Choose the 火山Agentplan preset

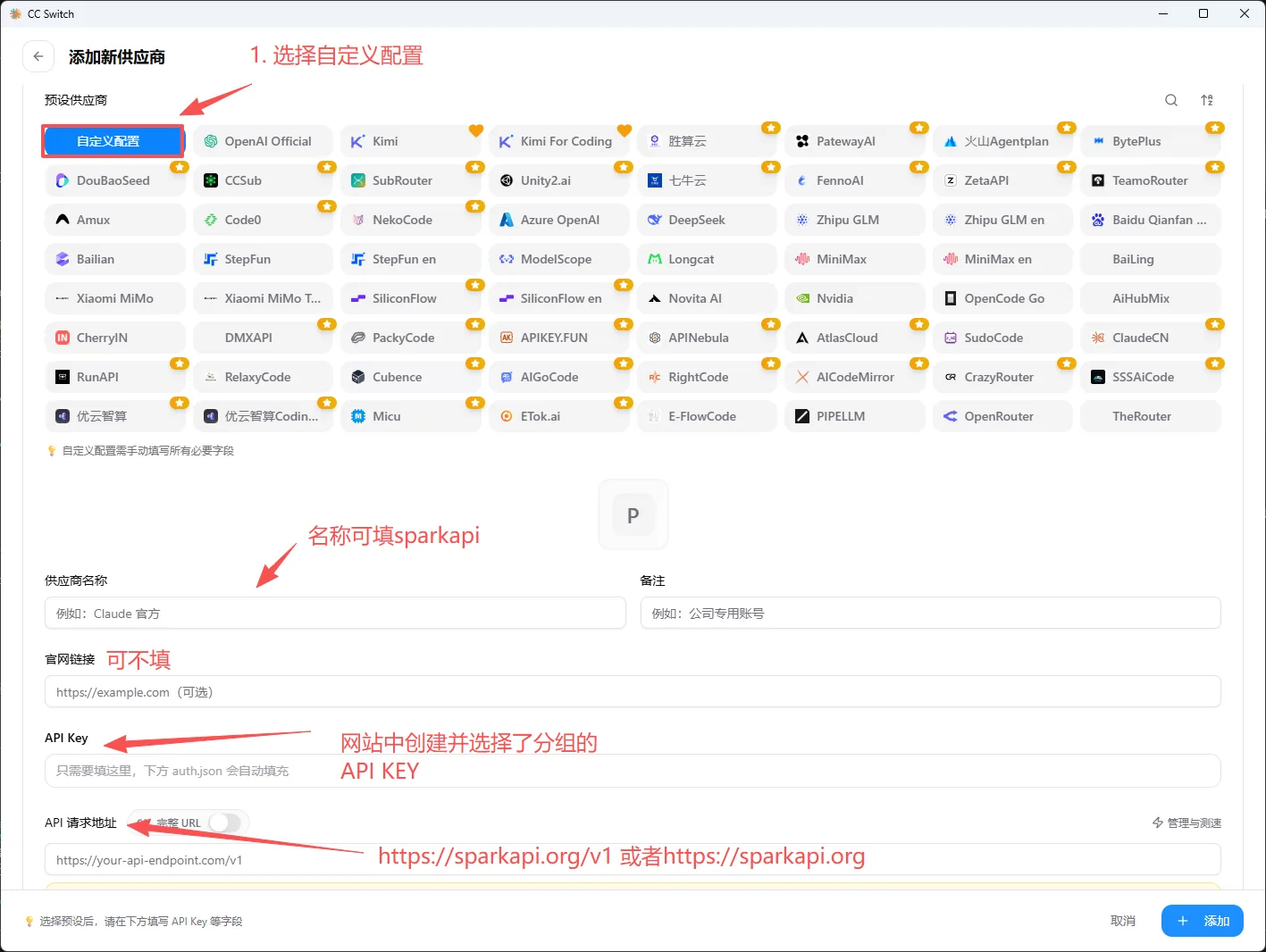[1002, 141]
